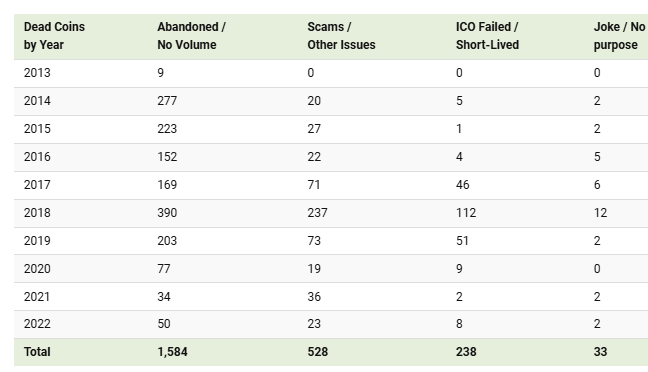Click the 'Dead Coins by Year' column header

click(54, 36)
